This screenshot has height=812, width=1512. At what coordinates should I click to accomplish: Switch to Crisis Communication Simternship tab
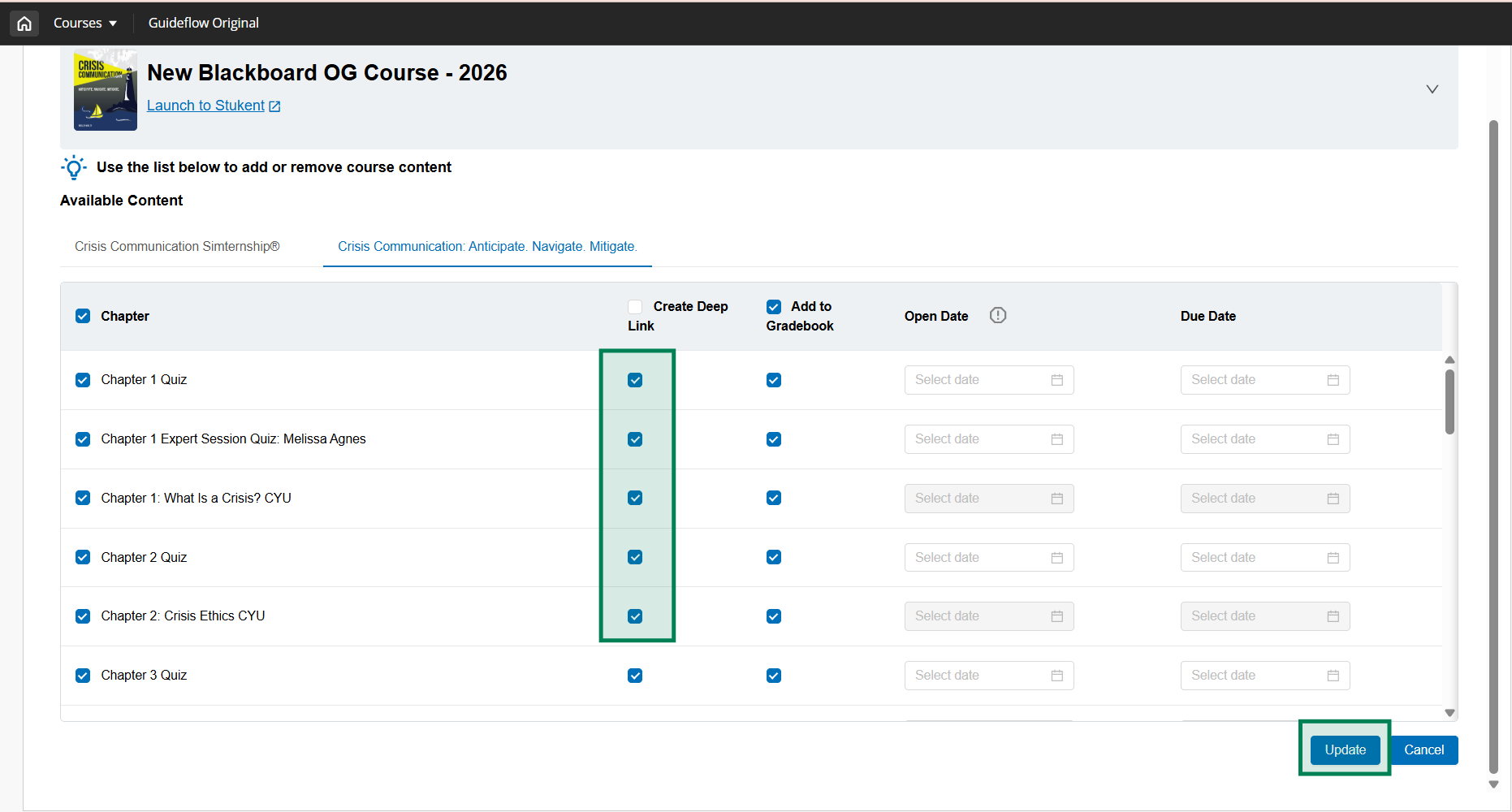(177, 247)
